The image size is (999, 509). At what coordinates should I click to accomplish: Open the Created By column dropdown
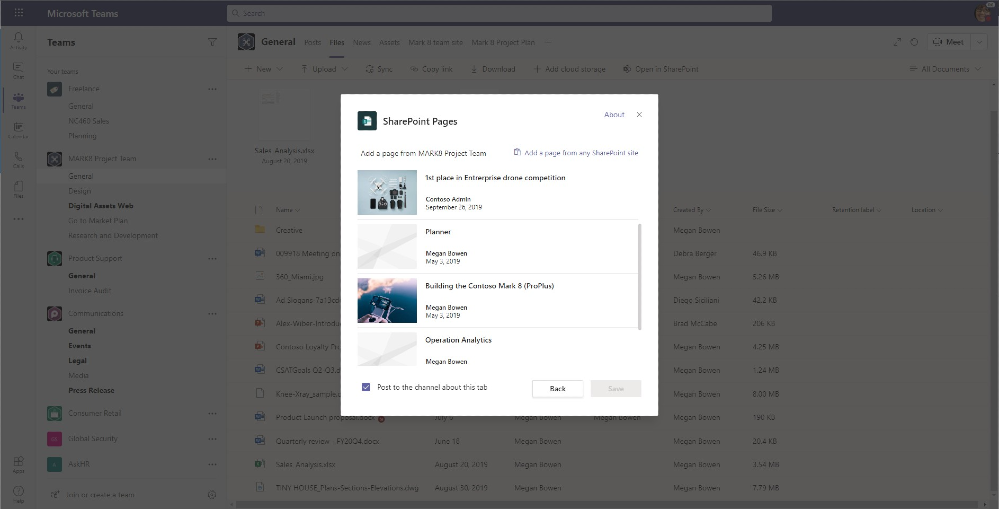tap(692, 210)
